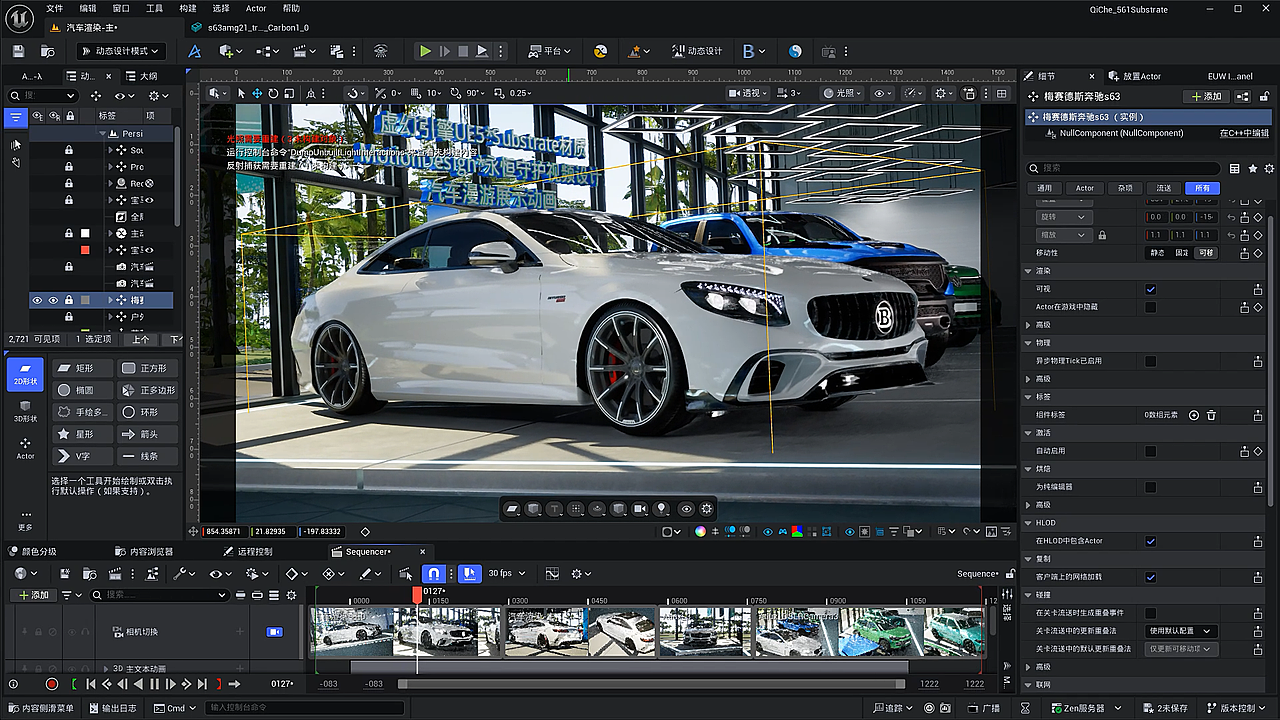Click the favorites star icon in details panel
This screenshot has height=720, width=1280.
[x=1252, y=169]
